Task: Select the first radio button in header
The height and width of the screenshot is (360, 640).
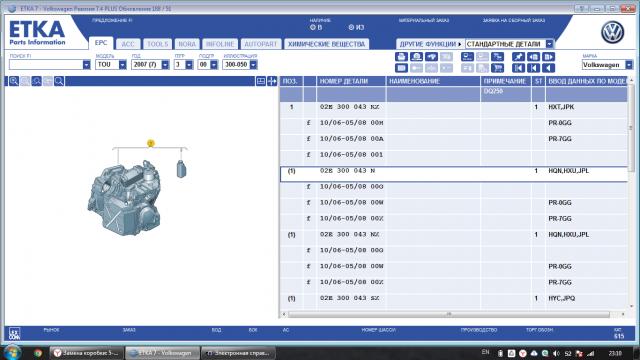Action: coord(313,27)
